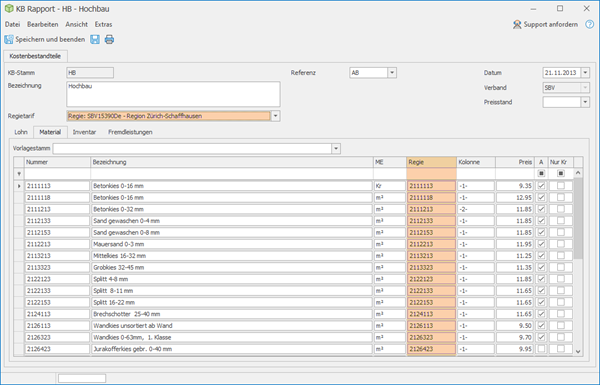Image resolution: width=600 pixels, height=385 pixels.
Task: Toggle A checkbox for row 2111213
Action: pos(541,209)
